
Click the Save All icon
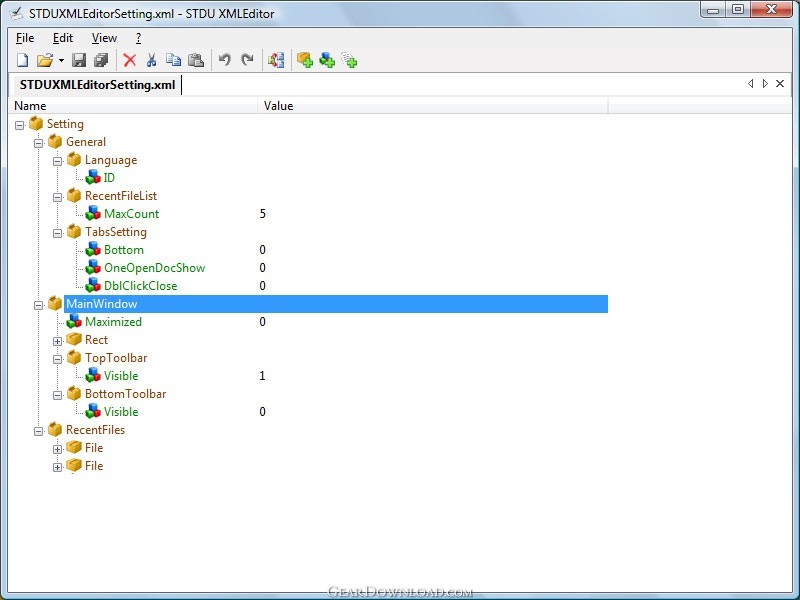tap(101, 60)
